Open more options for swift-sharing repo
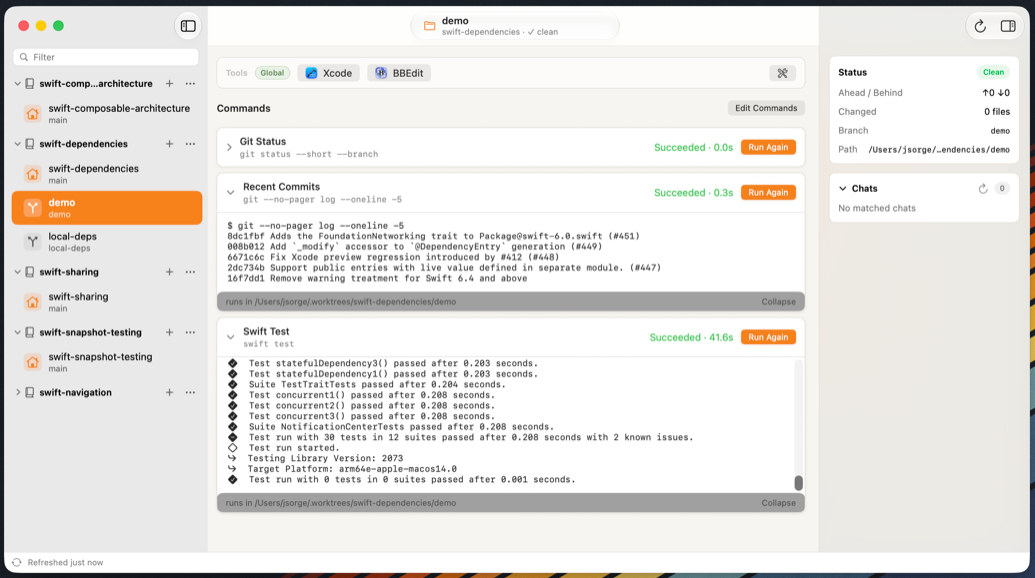1035x578 pixels. point(190,272)
